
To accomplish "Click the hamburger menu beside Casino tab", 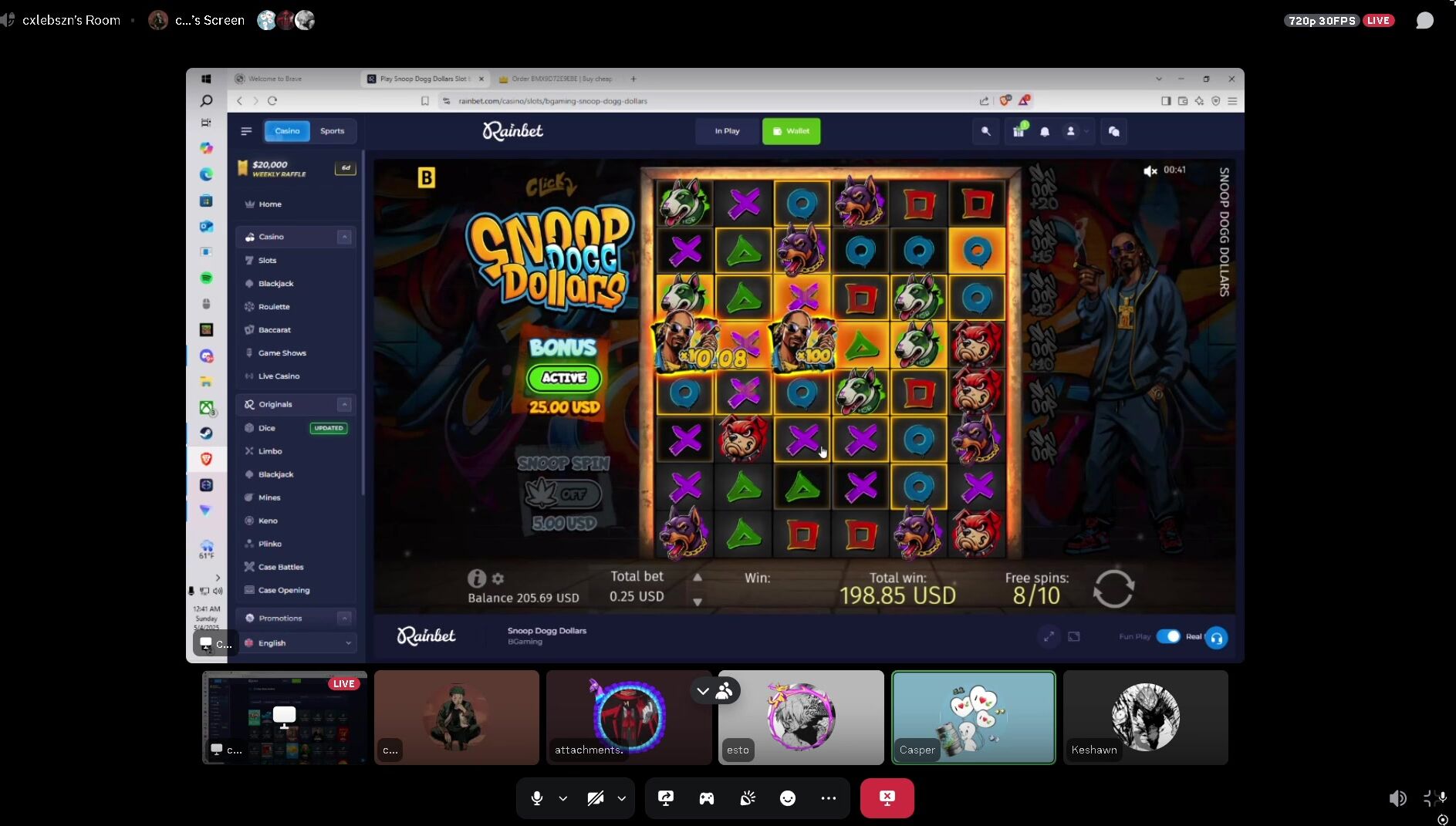I will pos(246,131).
